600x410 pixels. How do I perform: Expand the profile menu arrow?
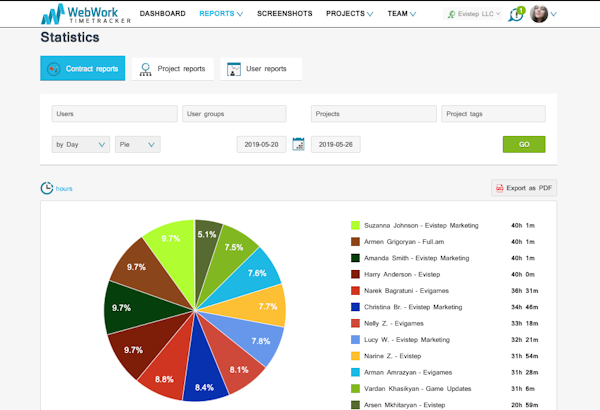(x=553, y=14)
